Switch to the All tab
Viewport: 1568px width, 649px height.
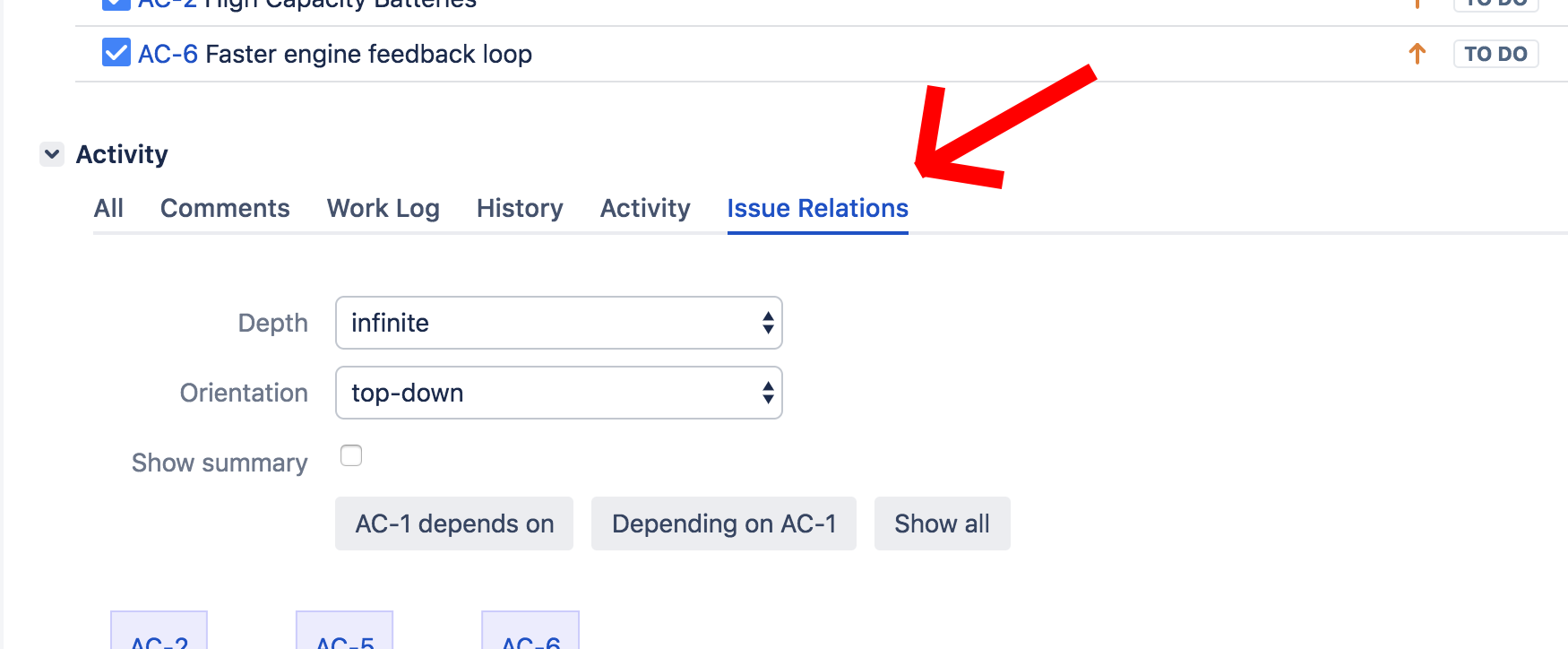[x=108, y=208]
